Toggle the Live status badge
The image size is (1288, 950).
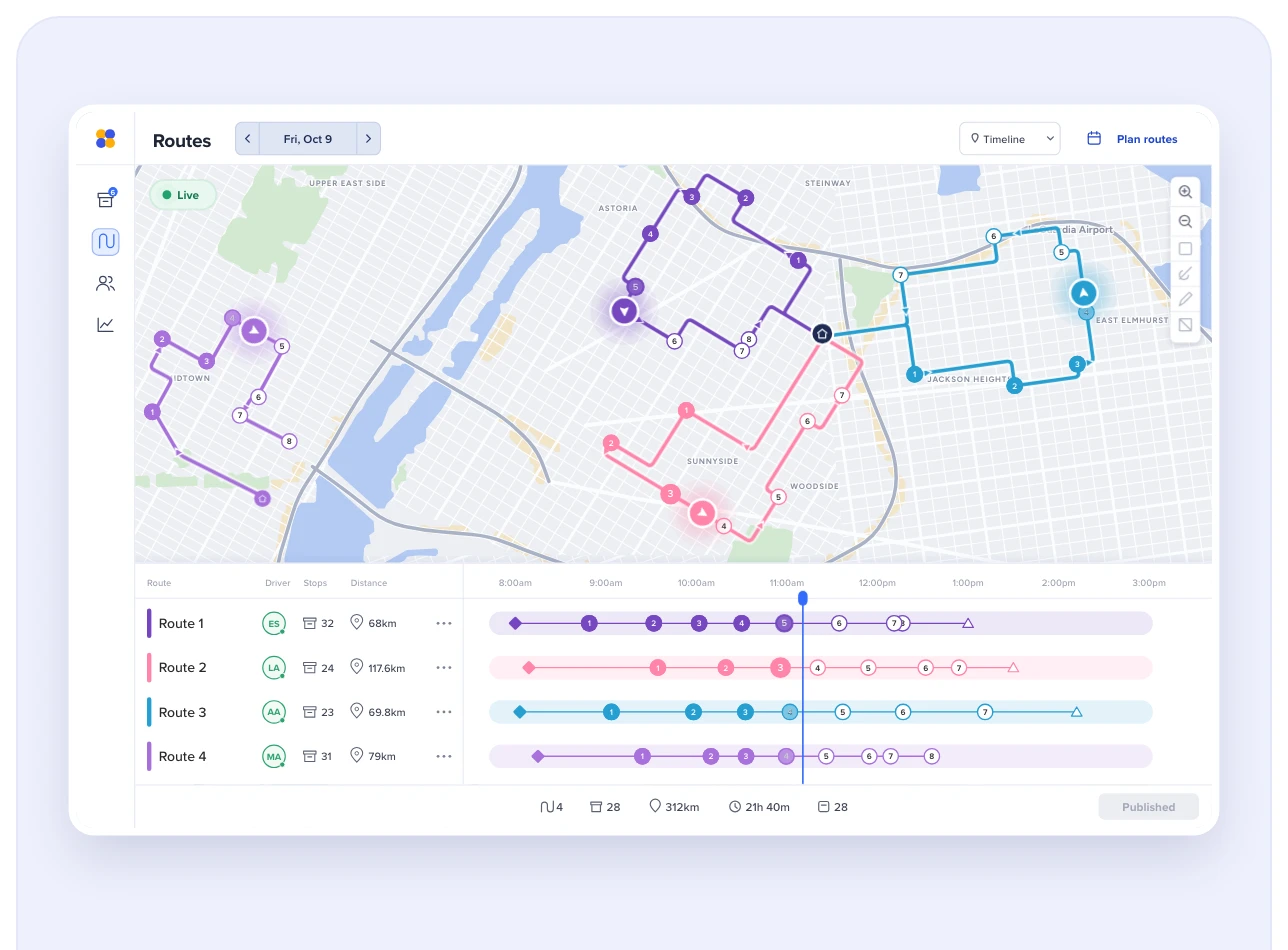182,195
